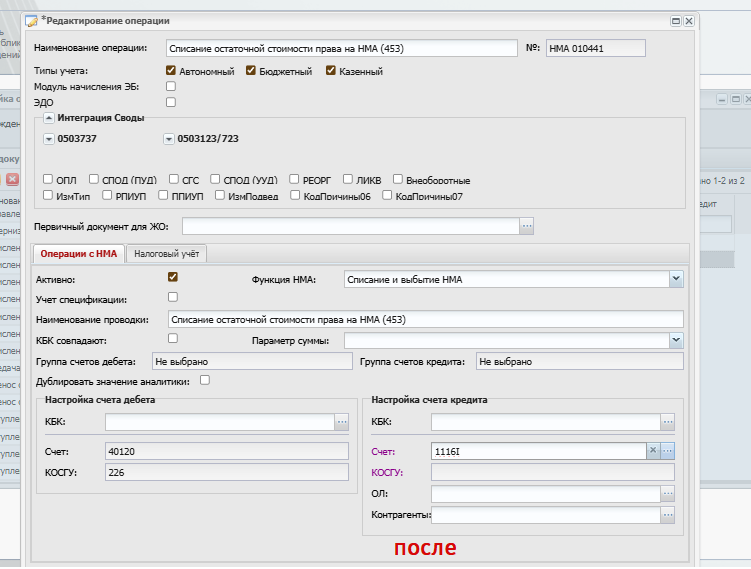Open credit Счет lookup ellipsis button
Screen dimensions: 751x569
668,451
